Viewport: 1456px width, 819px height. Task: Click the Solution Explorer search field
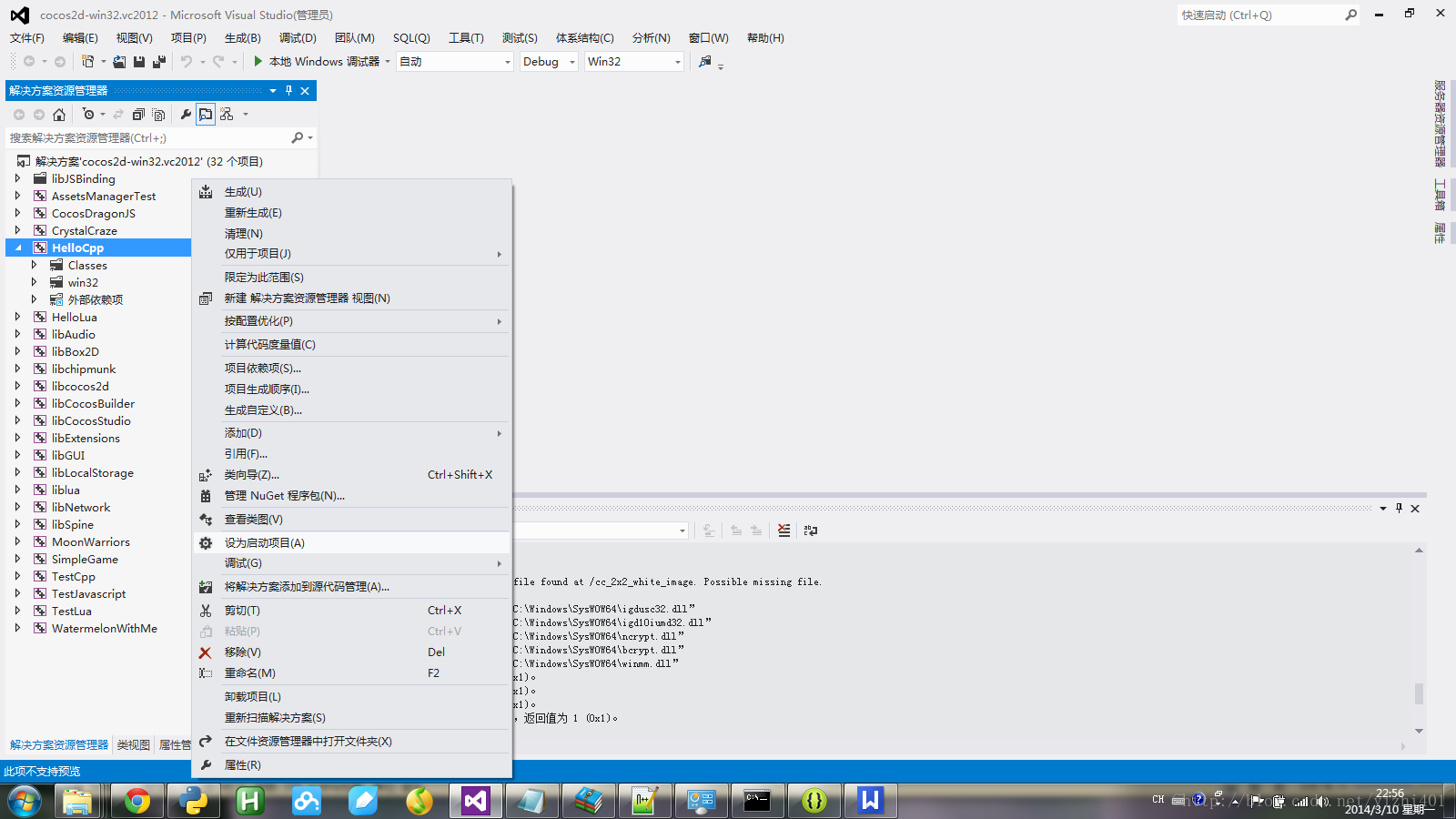(147, 138)
